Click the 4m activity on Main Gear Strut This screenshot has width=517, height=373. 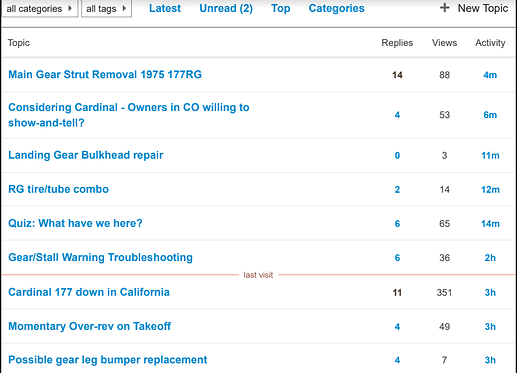490,75
